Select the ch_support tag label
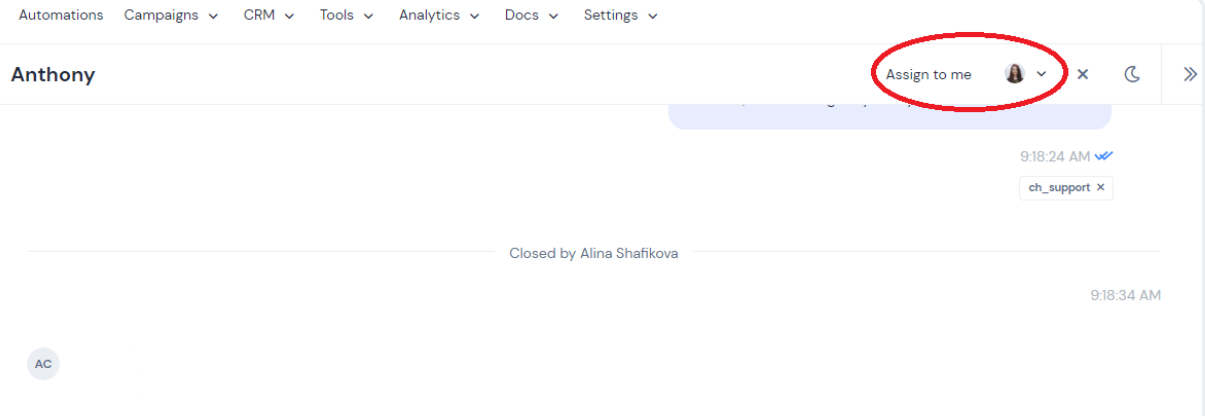Viewport: 1205px width, 416px height. coord(1059,188)
